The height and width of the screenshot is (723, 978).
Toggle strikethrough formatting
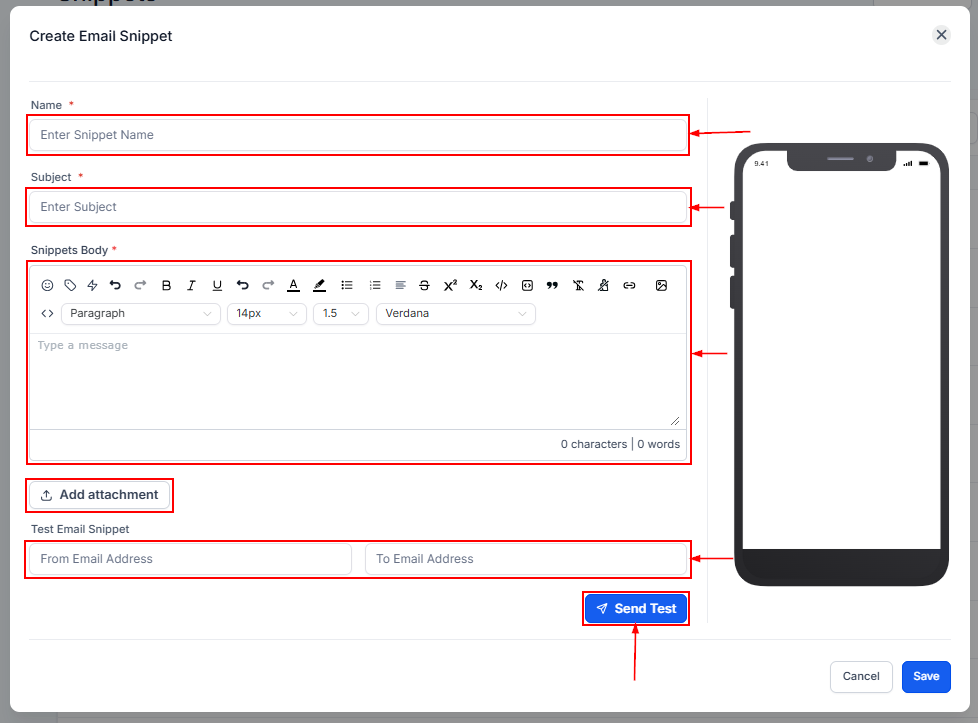[x=425, y=285]
